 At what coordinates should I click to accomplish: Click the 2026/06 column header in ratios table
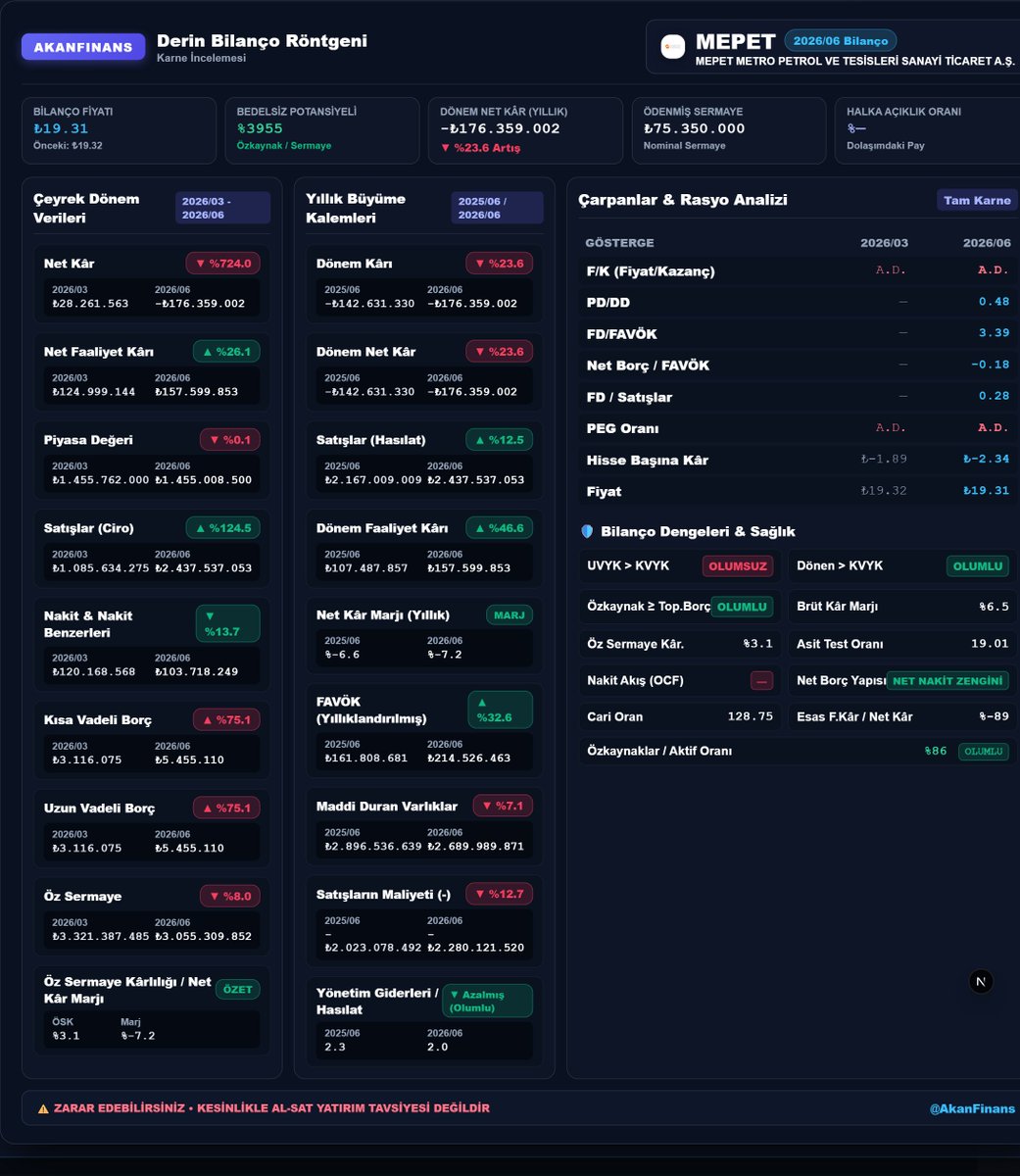point(987,243)
